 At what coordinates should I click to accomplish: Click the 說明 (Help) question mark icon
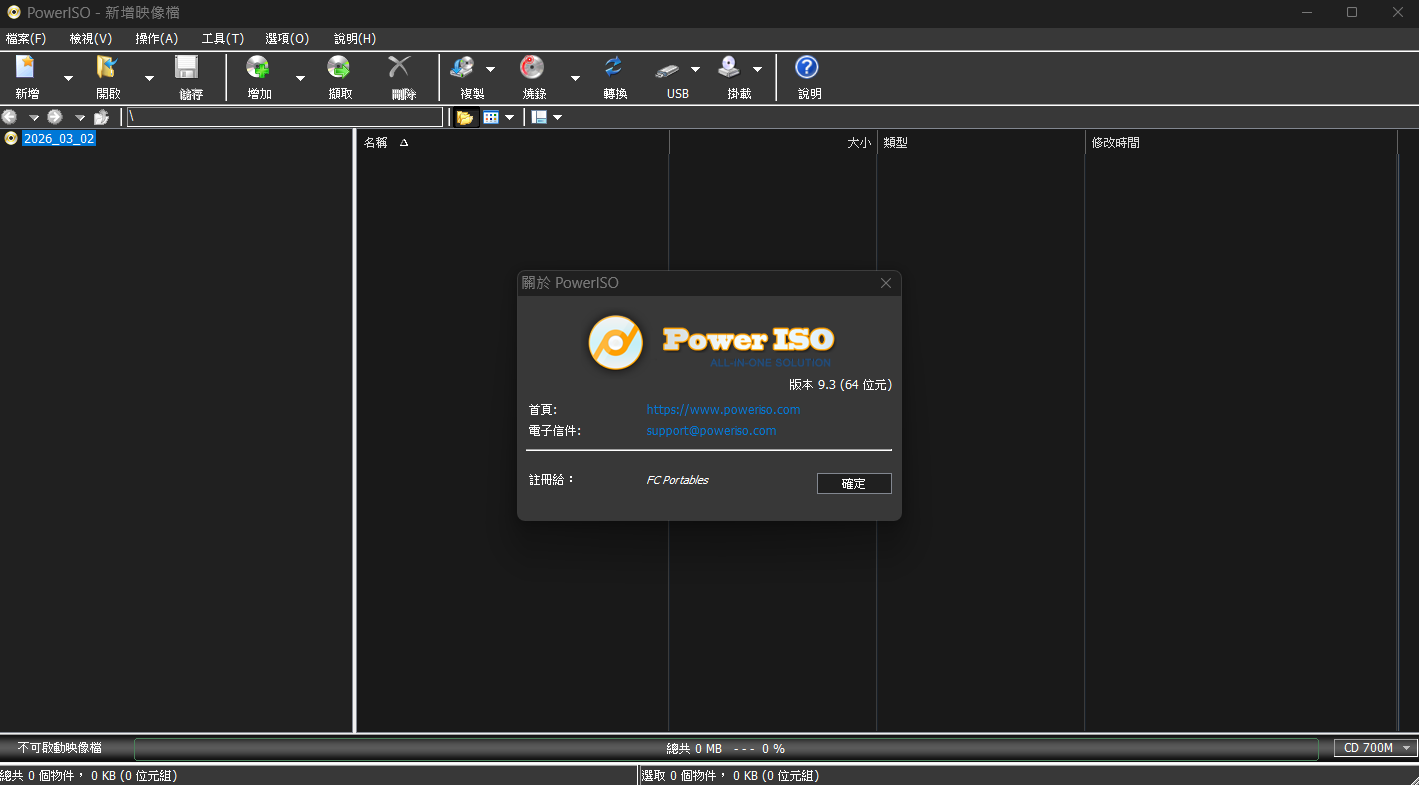click(x=807, y=68)
